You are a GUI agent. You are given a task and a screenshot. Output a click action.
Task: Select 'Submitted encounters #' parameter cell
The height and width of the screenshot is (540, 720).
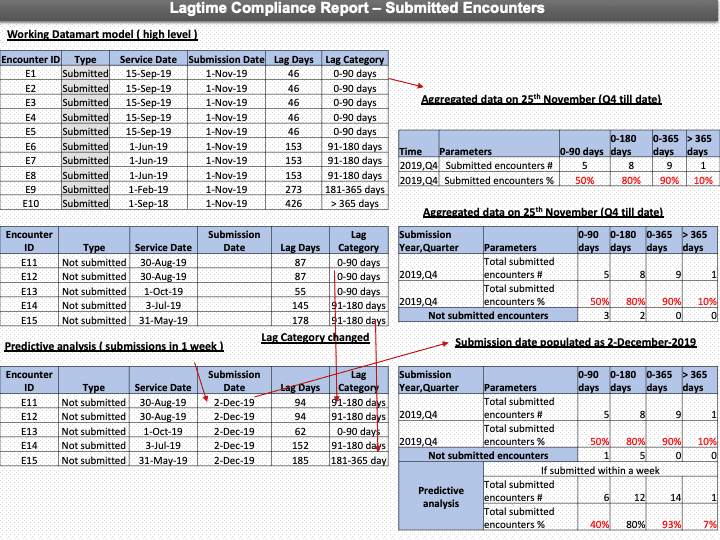click(499, 166)
